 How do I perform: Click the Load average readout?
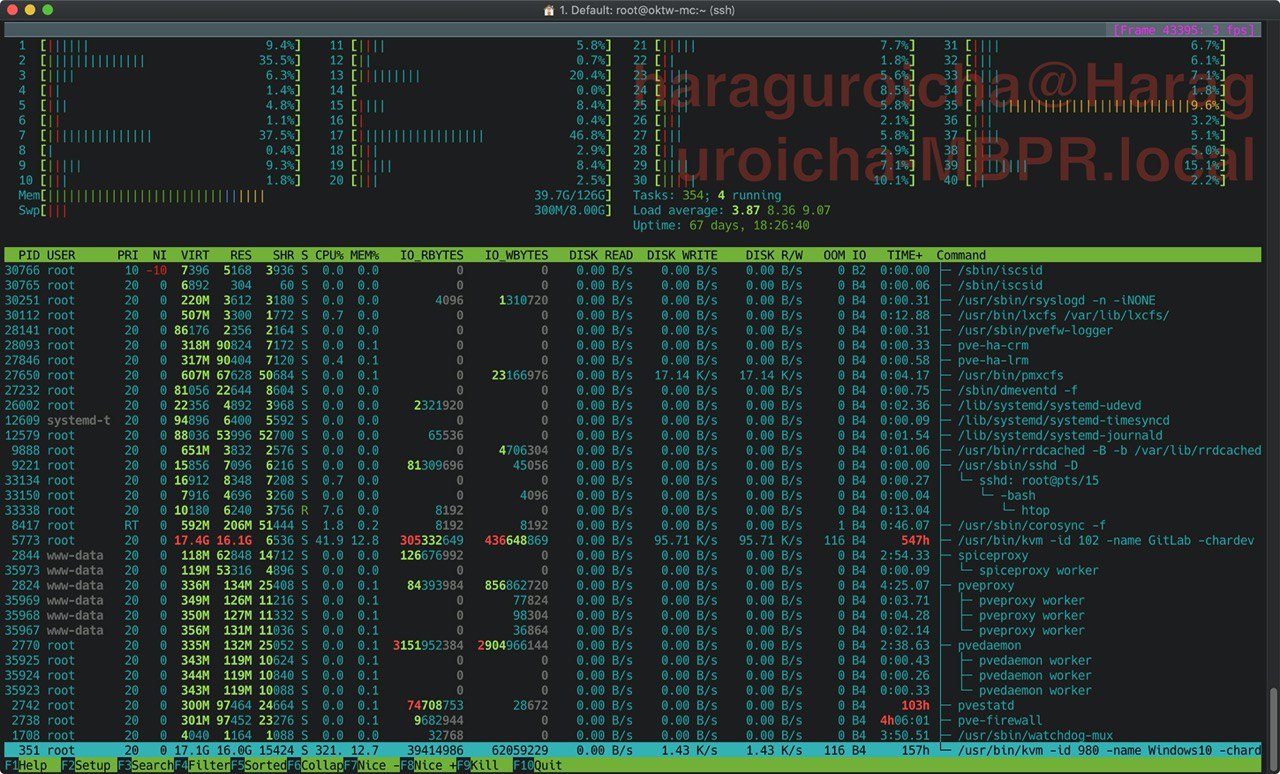tap(731, 210)
